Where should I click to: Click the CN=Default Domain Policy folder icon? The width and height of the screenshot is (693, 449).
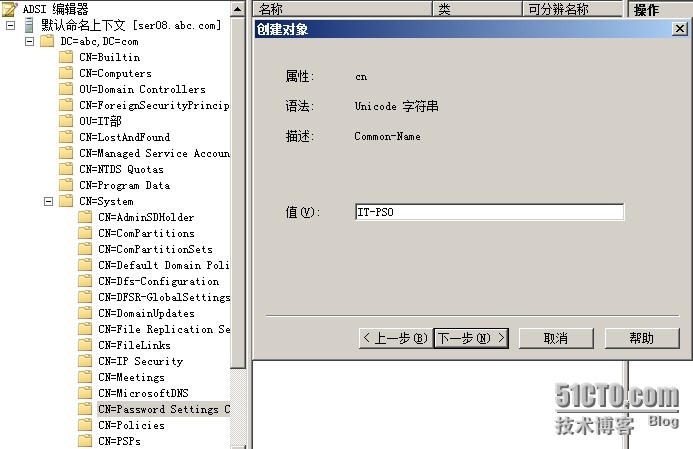coord(85,265)
